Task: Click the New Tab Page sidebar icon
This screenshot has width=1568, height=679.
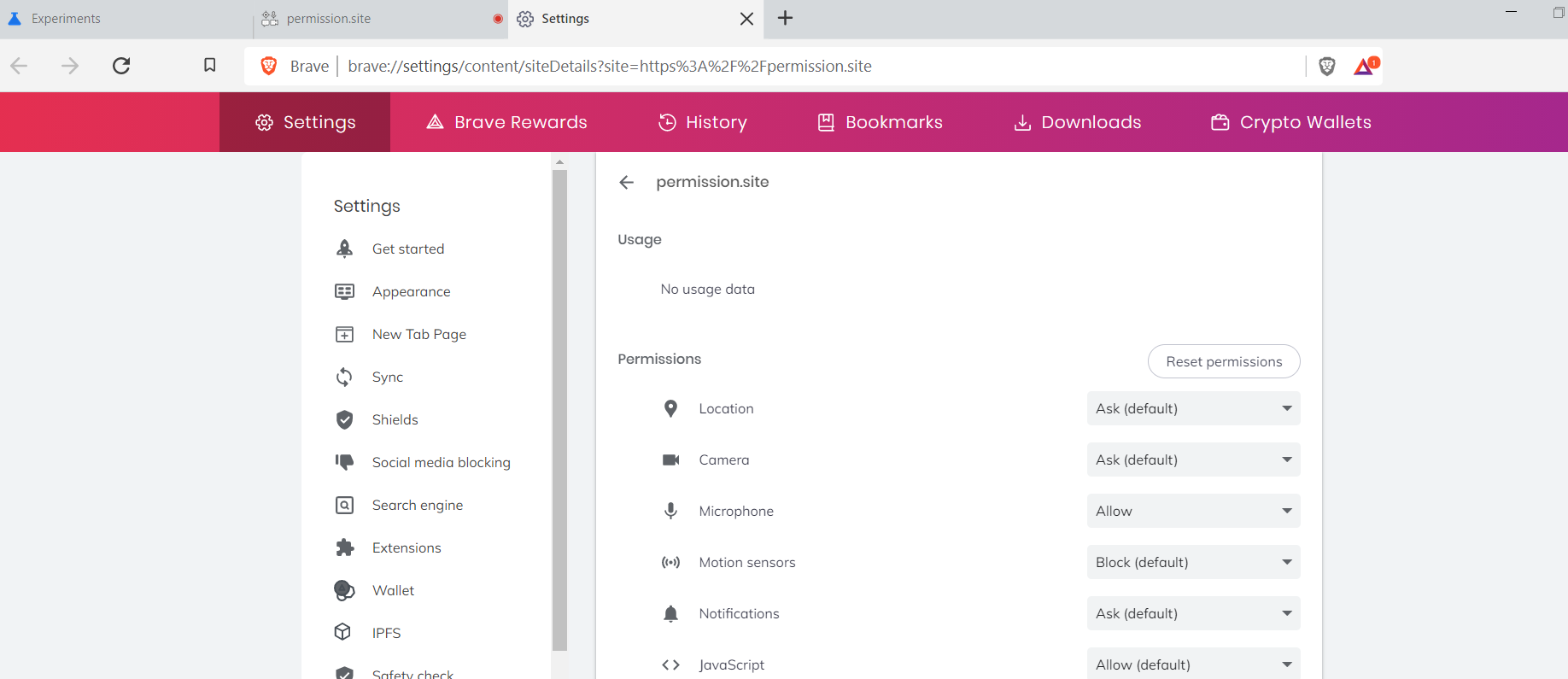Action: tap(344, 334)
